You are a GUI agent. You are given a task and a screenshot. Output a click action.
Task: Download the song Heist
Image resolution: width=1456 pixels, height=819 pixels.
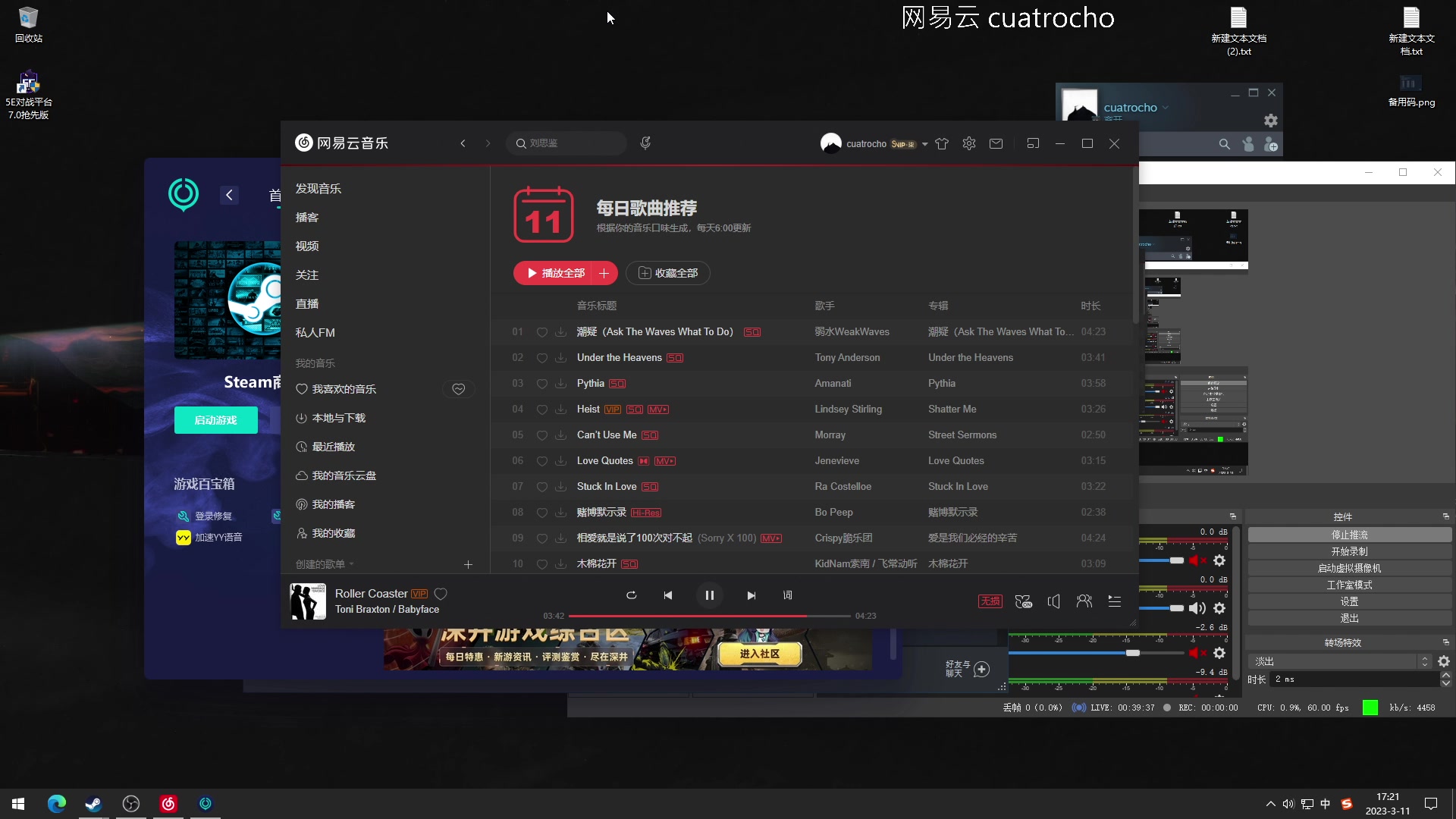561,409
